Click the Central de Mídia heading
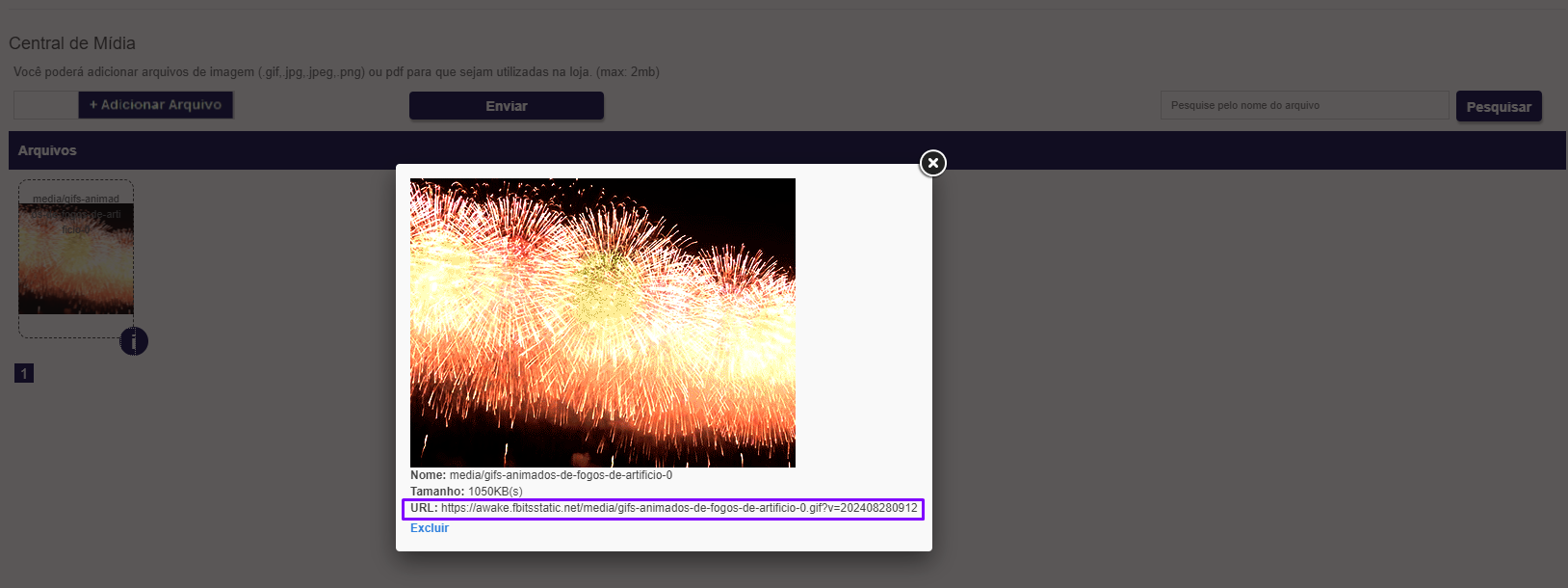Viewport: 1568px width, 588px height. (x=72, y=43)
